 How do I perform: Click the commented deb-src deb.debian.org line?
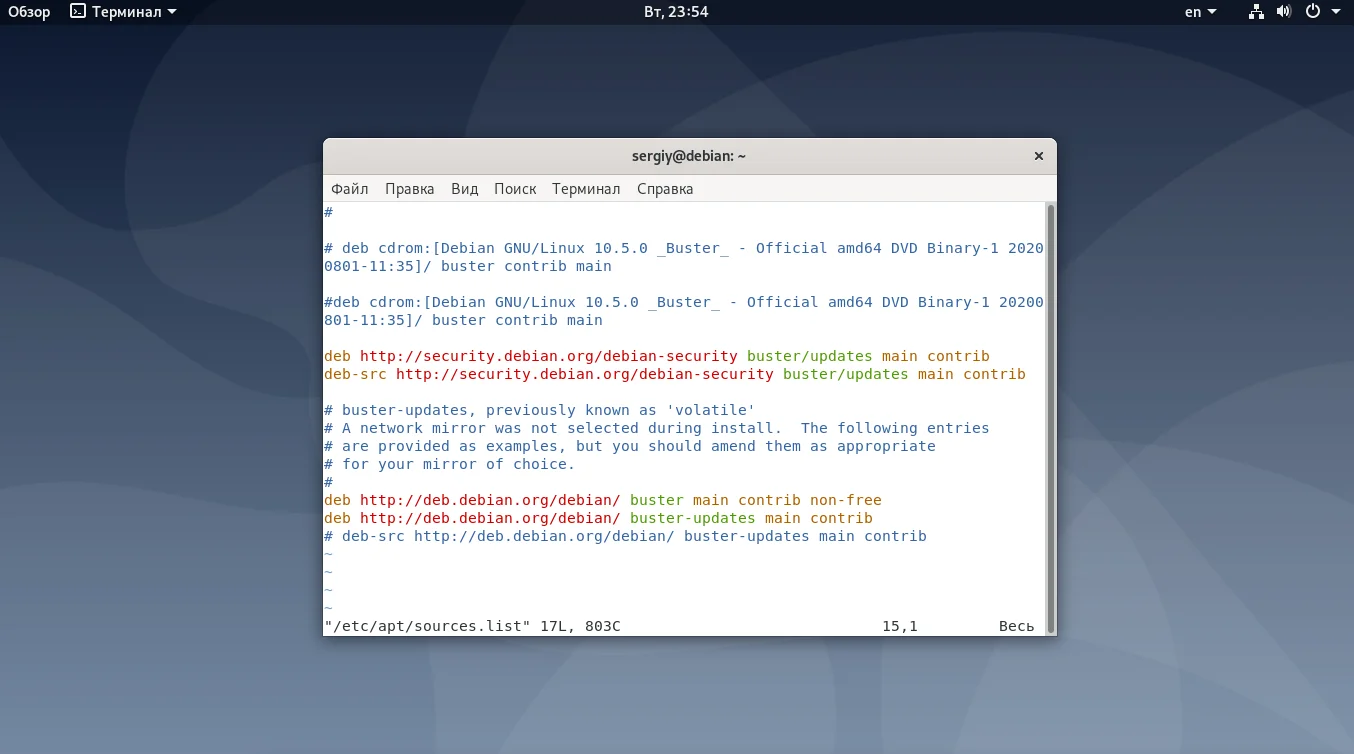626,536
